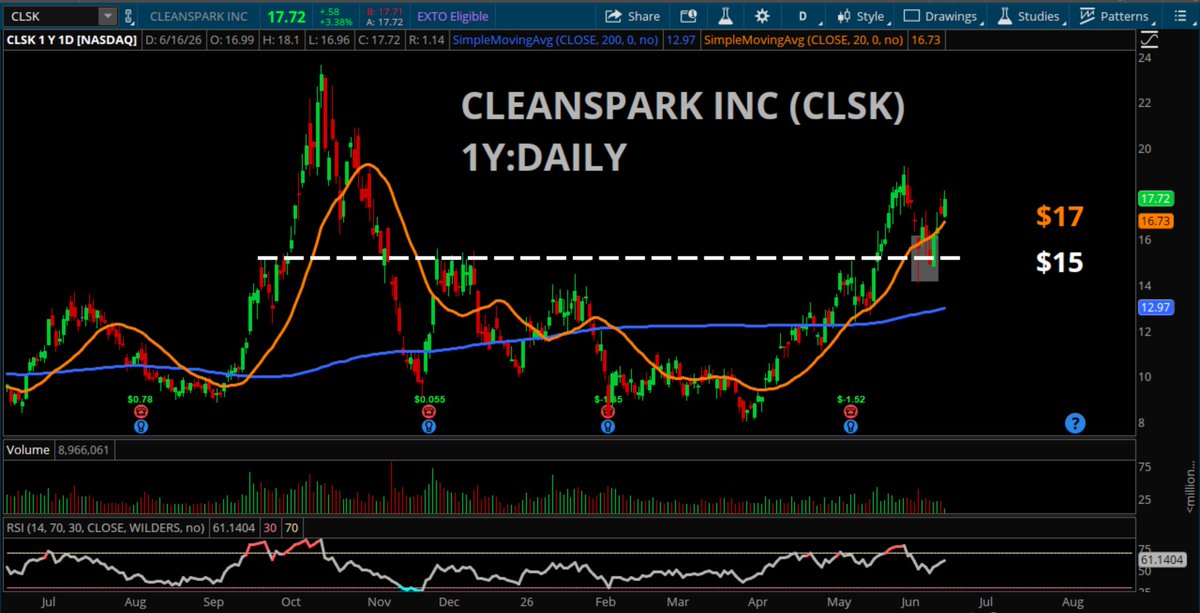Click the blue lightbulb icon near November

pyautogui.click(x=429, y=426)
